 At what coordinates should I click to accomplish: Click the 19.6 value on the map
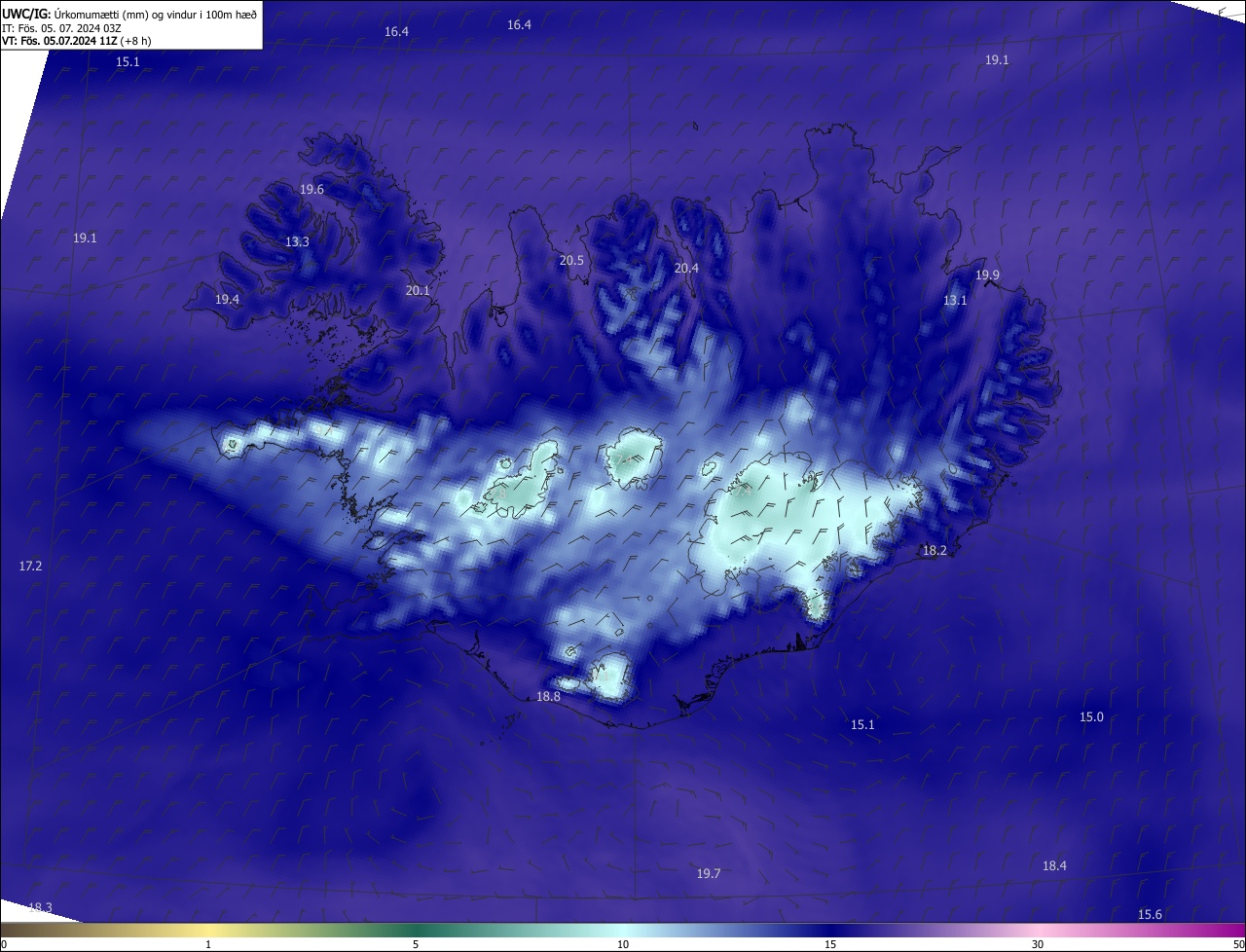coord(311,190)
